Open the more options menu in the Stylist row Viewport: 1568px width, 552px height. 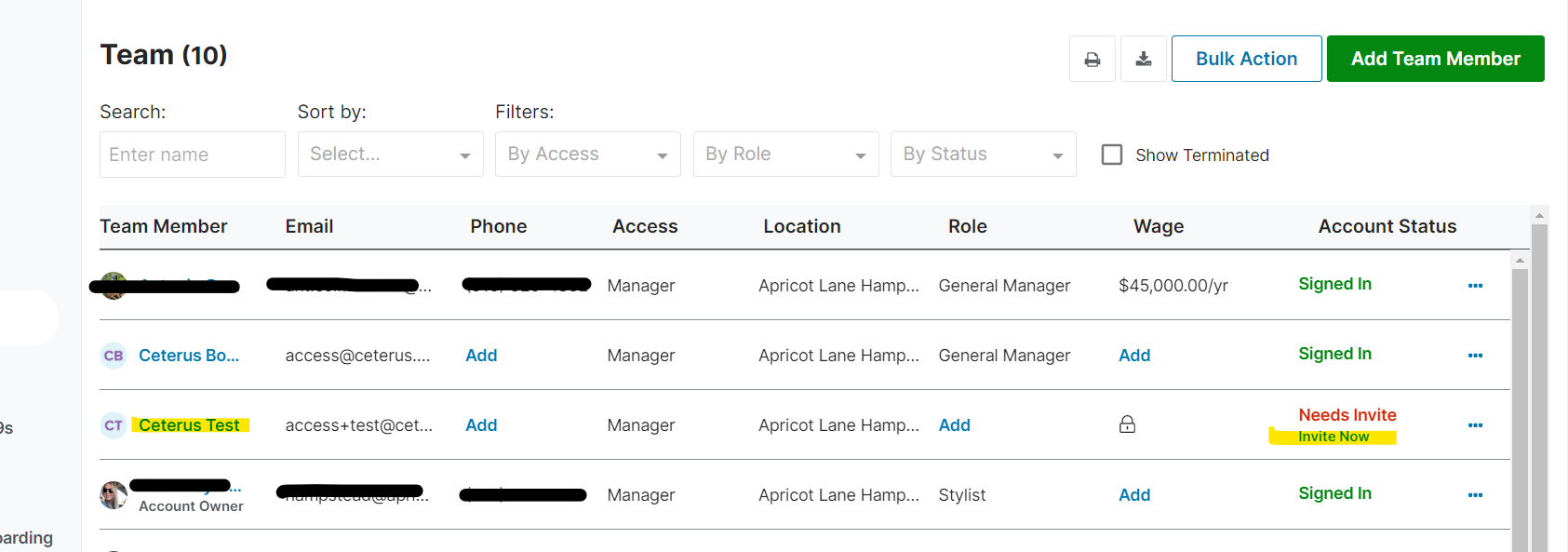(x=1475, y=495)
